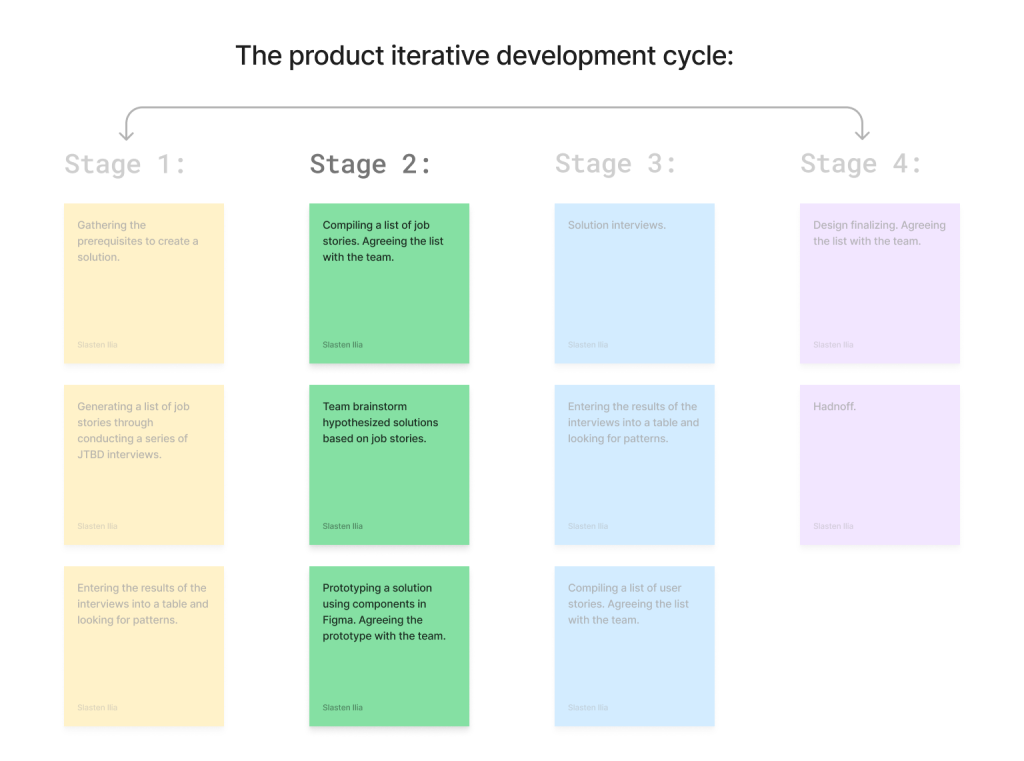Select the diagram title about the iterative development cycle
The width and height of the screenshot is (1024, 761).
click(484, 56)
